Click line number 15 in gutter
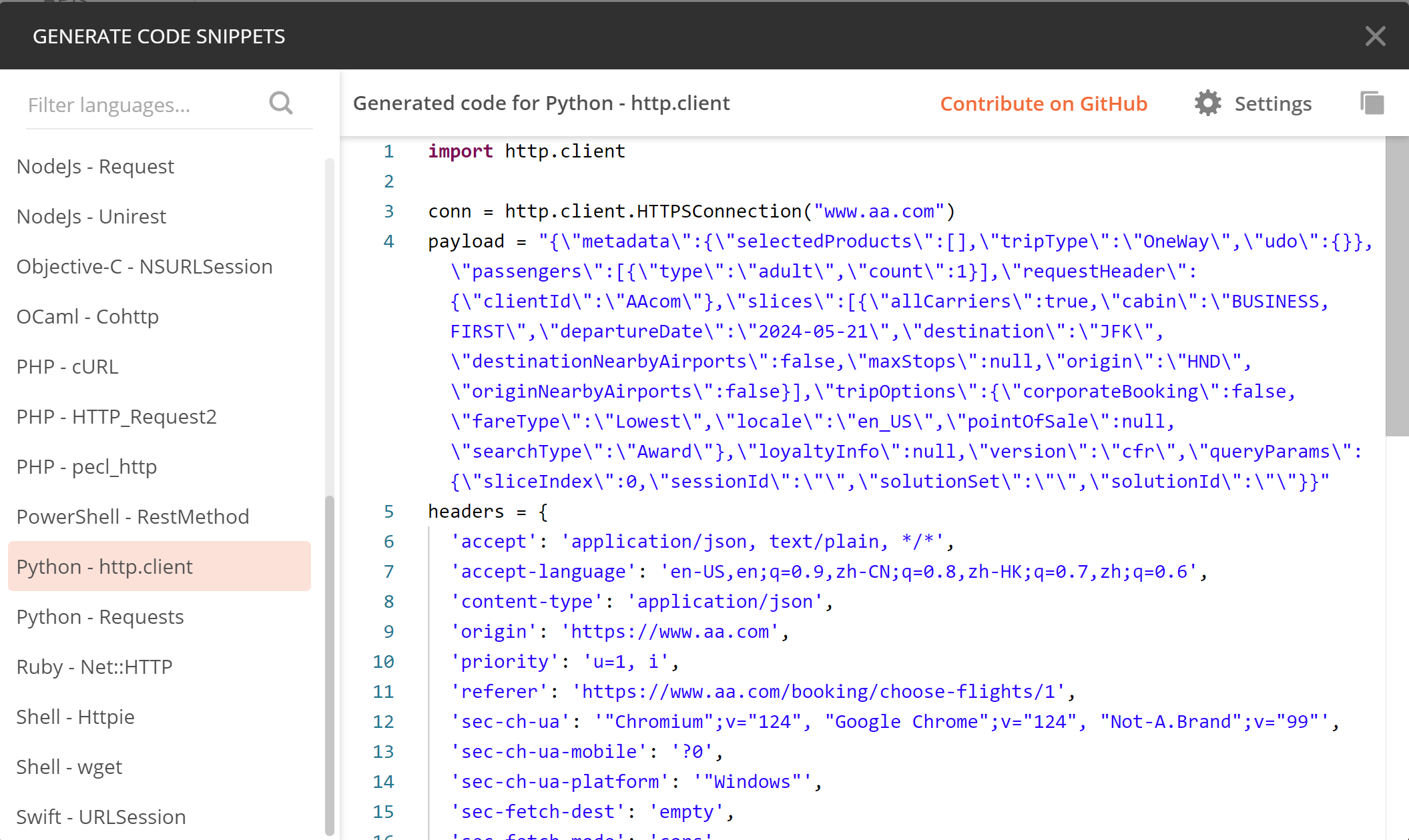The height and width of the screenshot is (840, 1409). (x=383, y=812)
